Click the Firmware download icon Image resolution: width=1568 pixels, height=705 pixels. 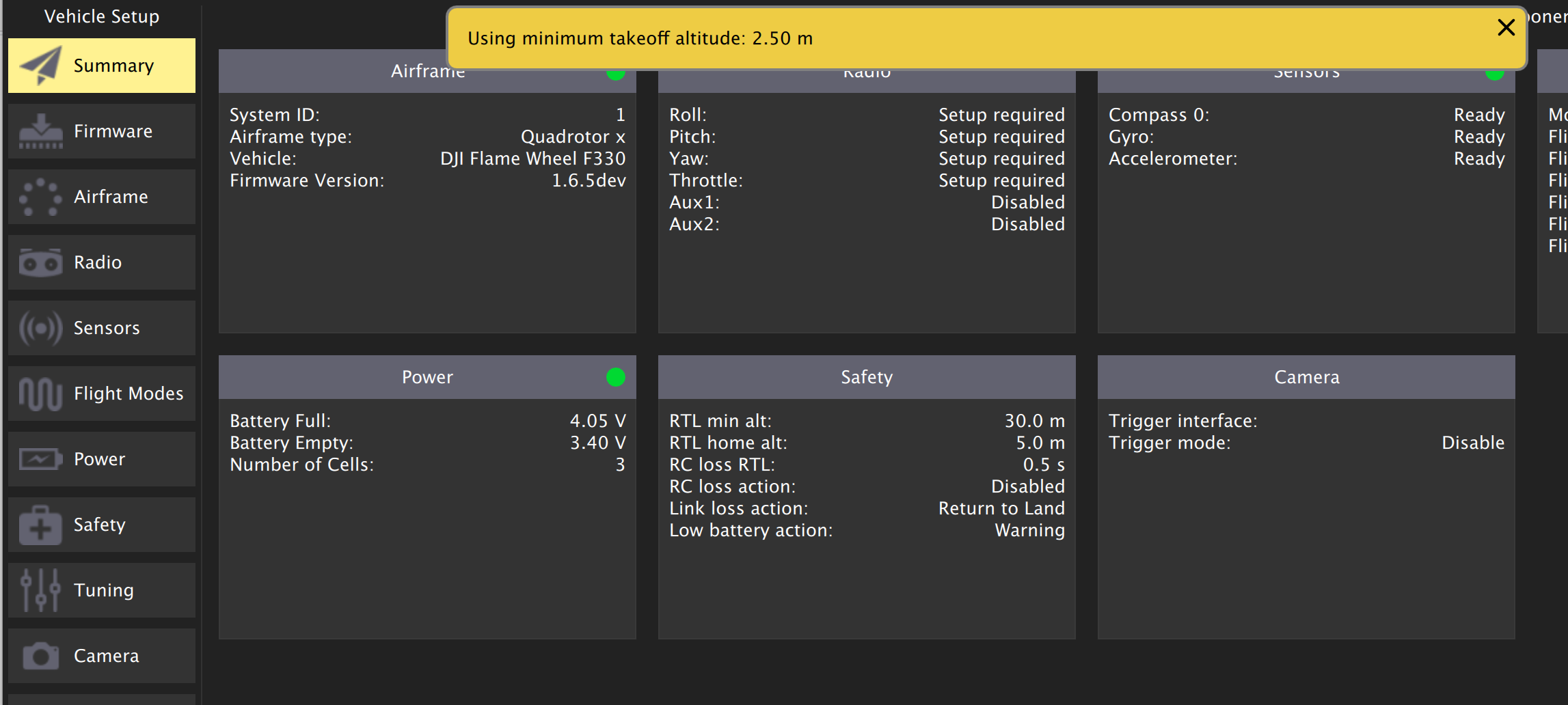41,131
